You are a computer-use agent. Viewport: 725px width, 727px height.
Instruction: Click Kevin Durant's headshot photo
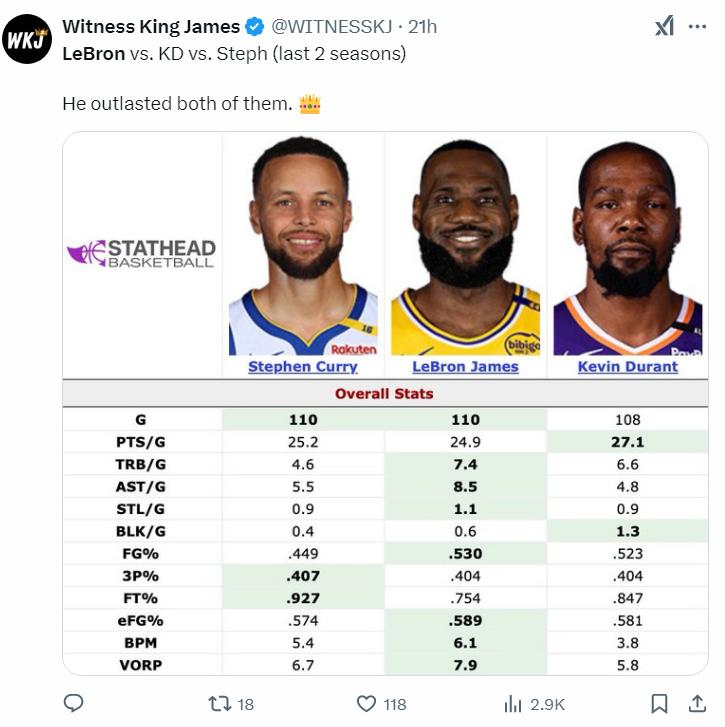click(x=628, y=248)
